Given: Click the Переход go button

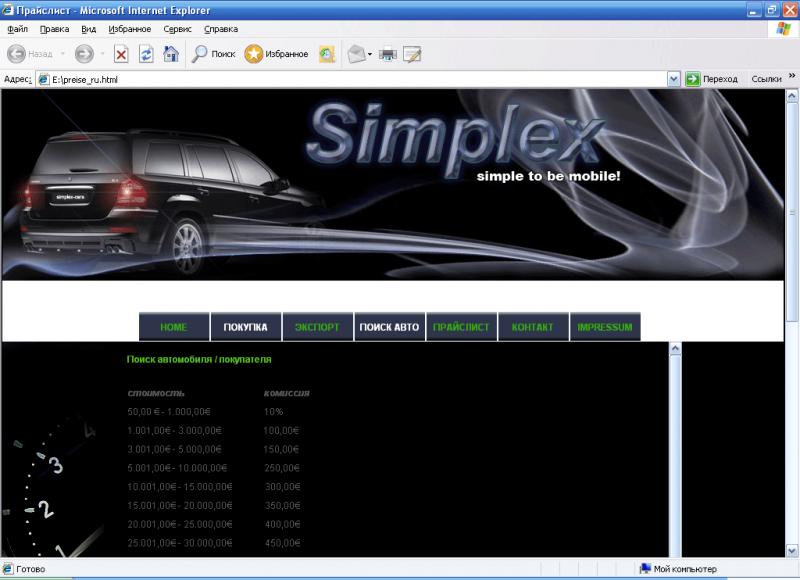Looking at the screenshot, I should (x=711, y=79).
